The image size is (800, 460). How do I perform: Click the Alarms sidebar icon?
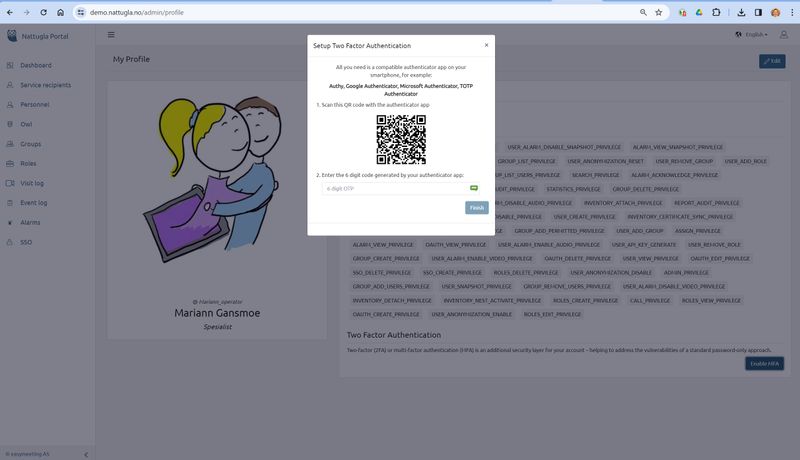coord(10,222)
